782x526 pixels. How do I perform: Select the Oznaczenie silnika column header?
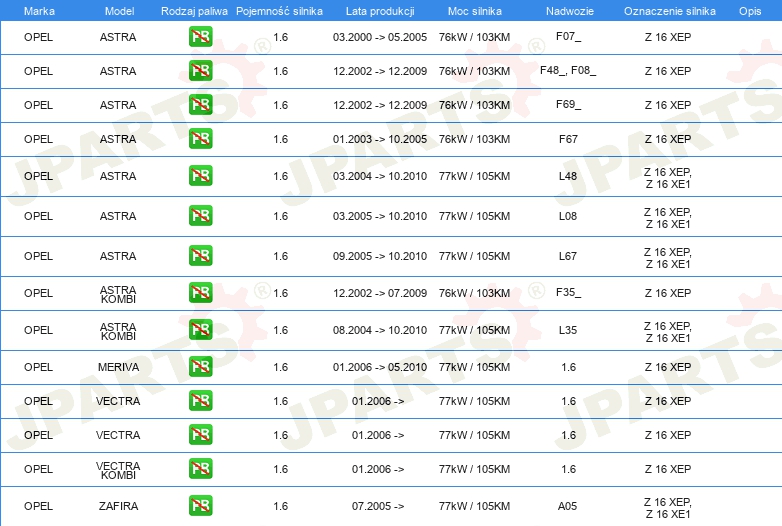pyautogui.click(x=670, y=11)
